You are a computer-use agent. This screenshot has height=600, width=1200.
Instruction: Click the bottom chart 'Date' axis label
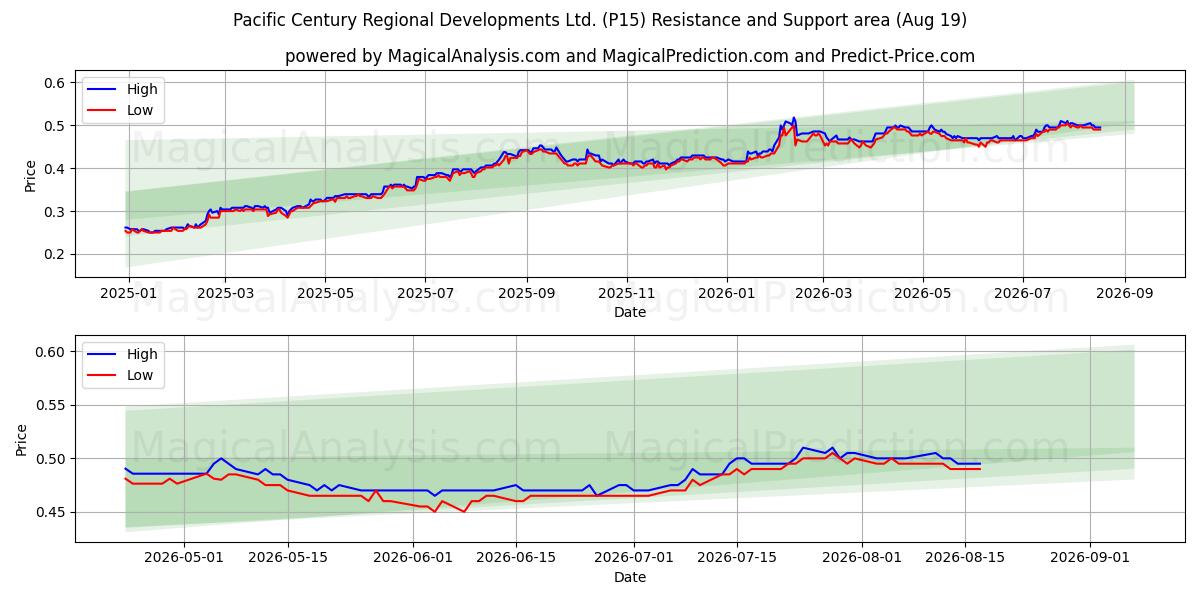630,577
